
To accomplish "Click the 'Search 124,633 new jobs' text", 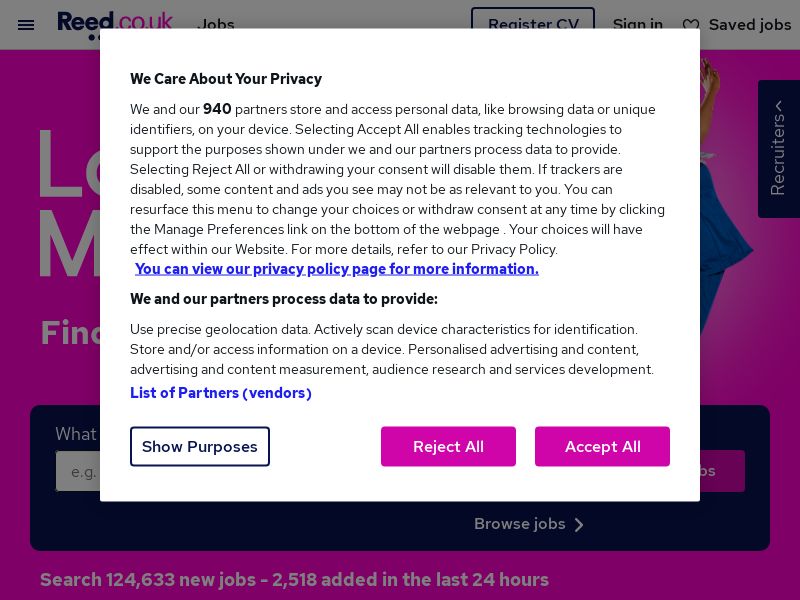I will 294,580.
